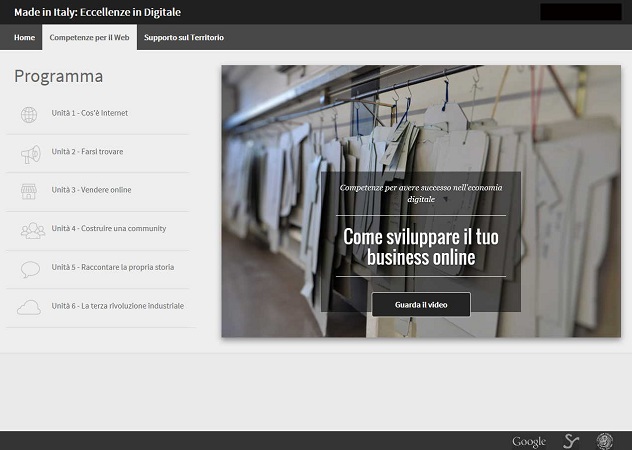Click the Programma heading
This screenshot has width=632, height=450.
pyautogui.click(x=59, y=76)
